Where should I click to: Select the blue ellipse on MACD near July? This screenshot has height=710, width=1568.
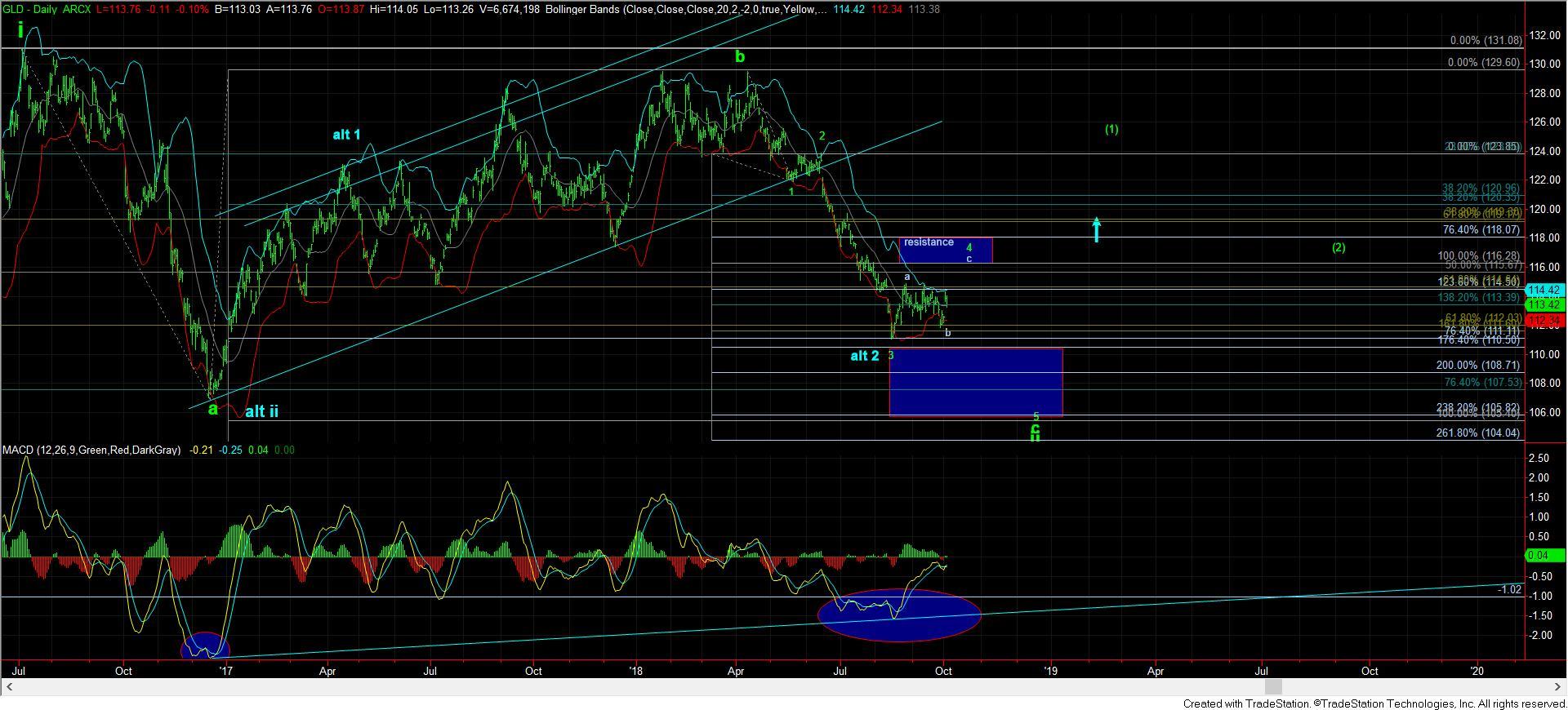coord(899,615)
